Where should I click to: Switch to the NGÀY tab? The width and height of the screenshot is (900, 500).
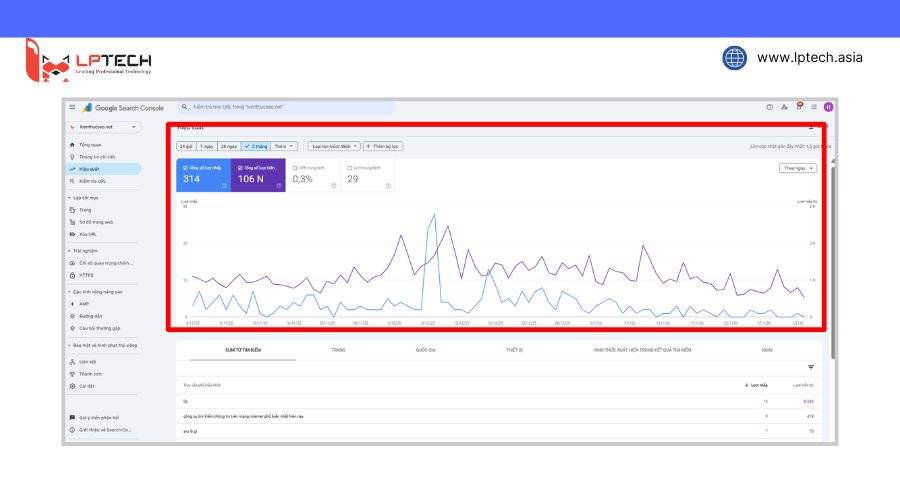pyautogui.click(x=767, y=350)
